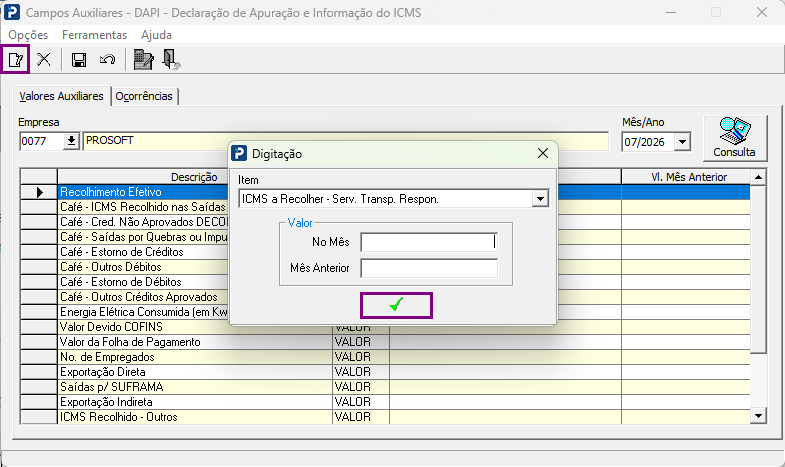Click the save floppy disk icon
The image size is (785, 467).
coord(79,60)
